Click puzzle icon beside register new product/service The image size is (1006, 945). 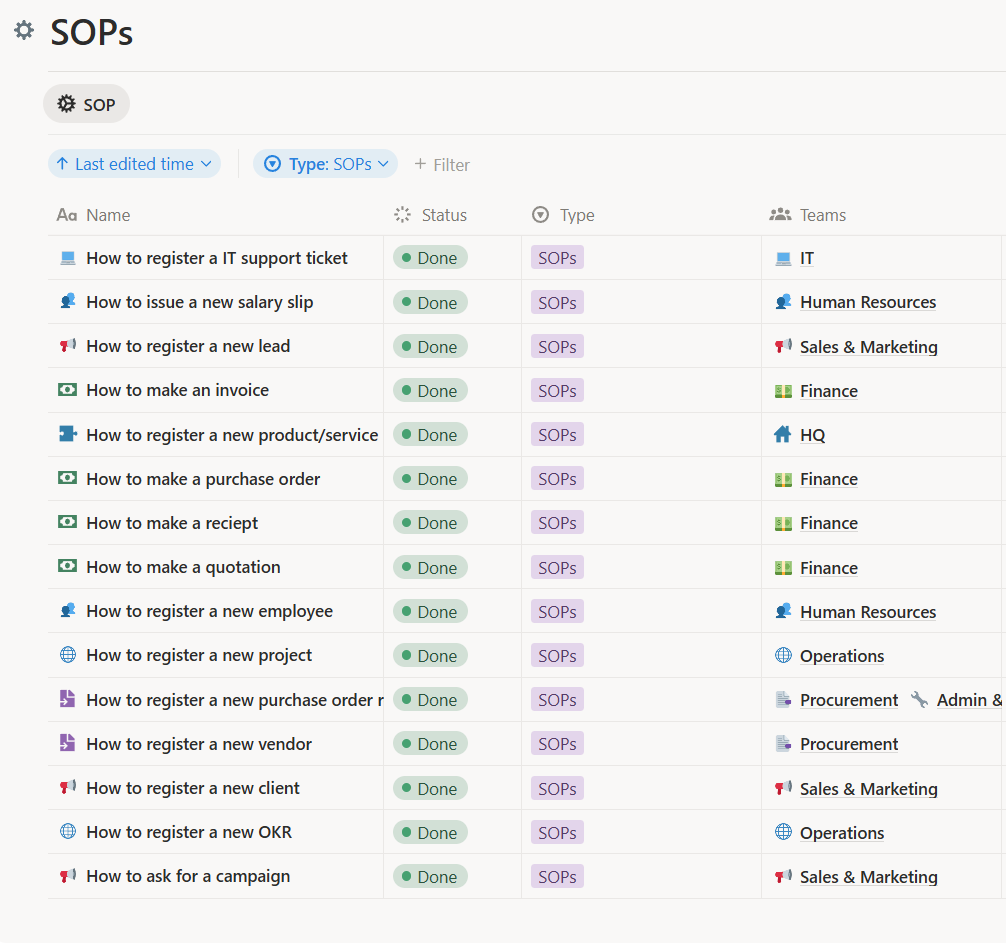click(67, 434)
